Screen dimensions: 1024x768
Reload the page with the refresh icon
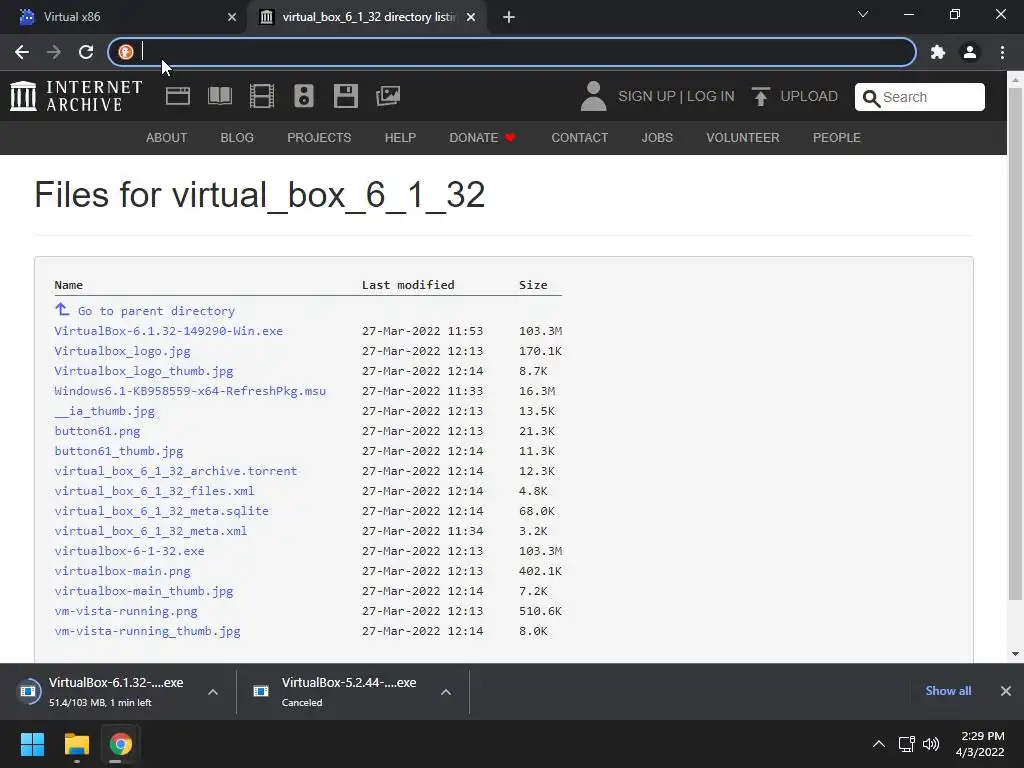(86, 52)
